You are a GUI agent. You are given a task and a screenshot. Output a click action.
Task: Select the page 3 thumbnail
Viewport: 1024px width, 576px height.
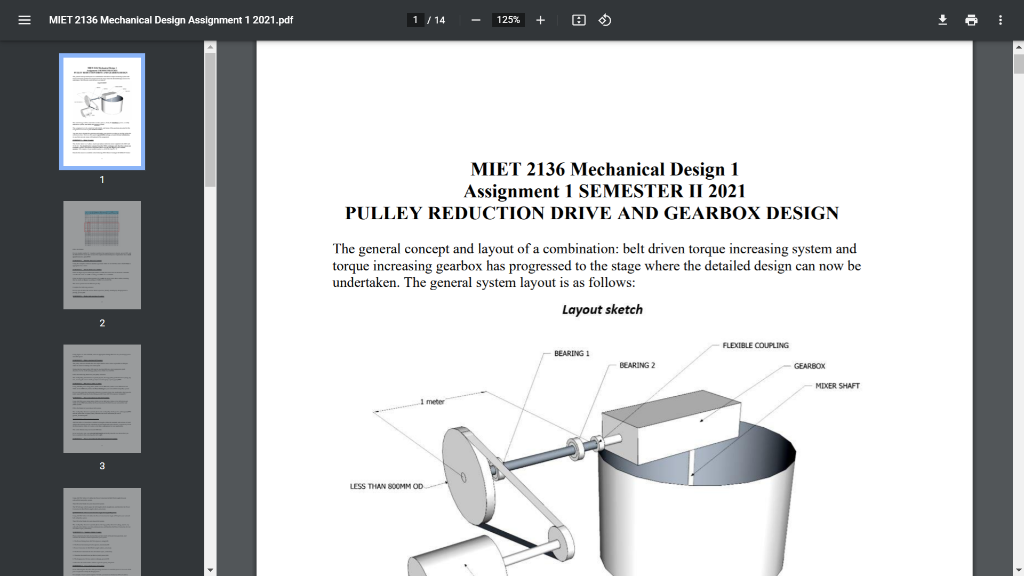(x=101, y=398)
